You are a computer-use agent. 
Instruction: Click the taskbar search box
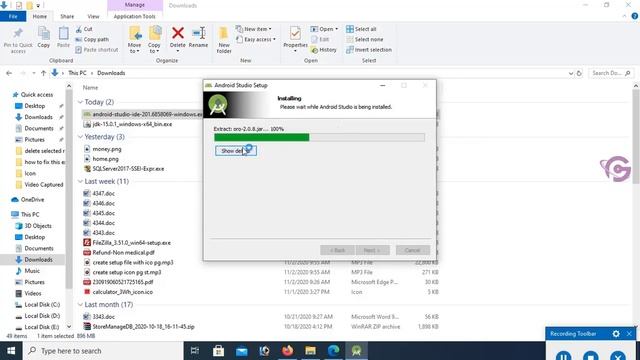coord(102,351)
